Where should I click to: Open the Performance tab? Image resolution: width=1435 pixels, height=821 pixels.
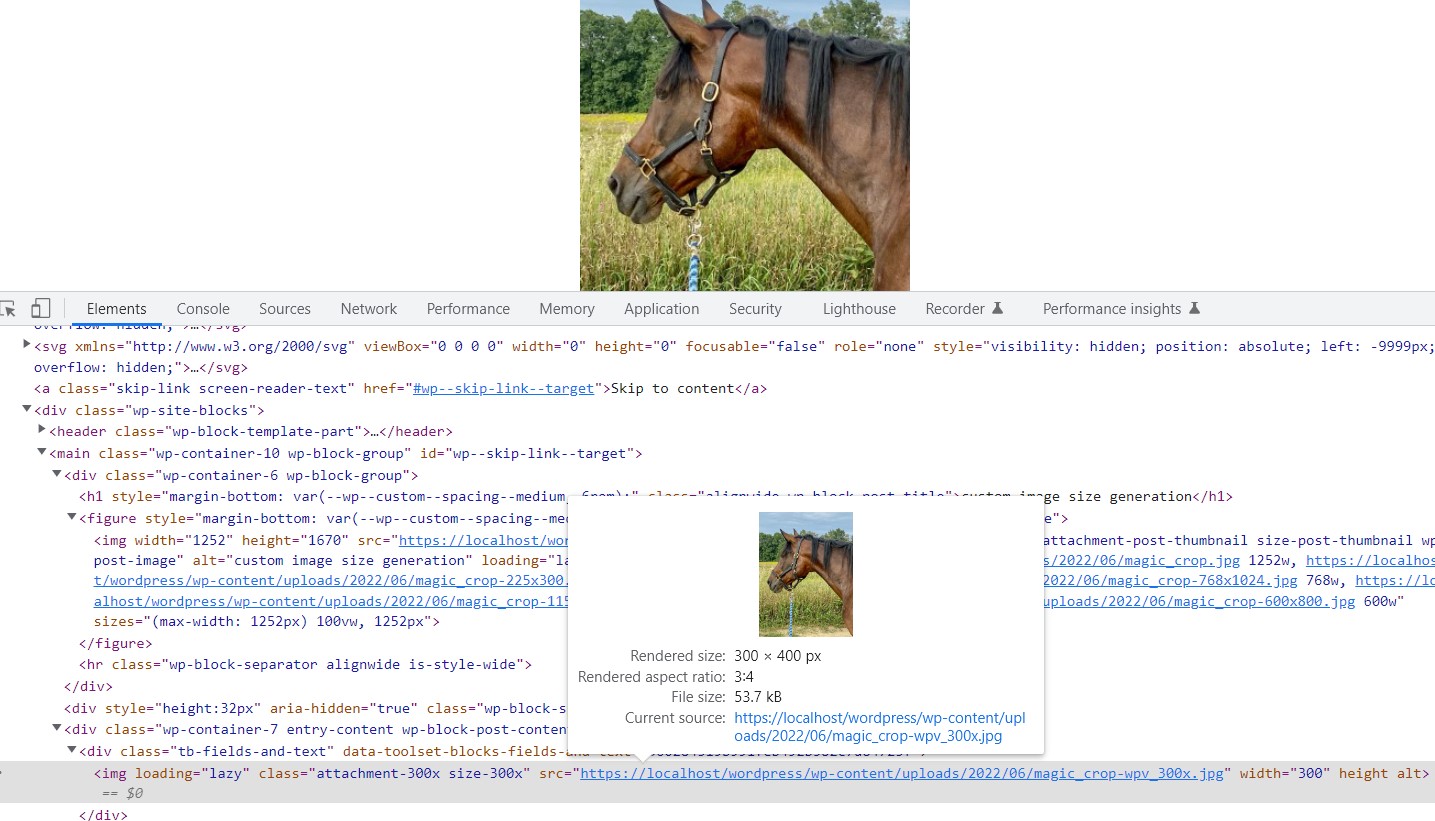click(468, 309)
